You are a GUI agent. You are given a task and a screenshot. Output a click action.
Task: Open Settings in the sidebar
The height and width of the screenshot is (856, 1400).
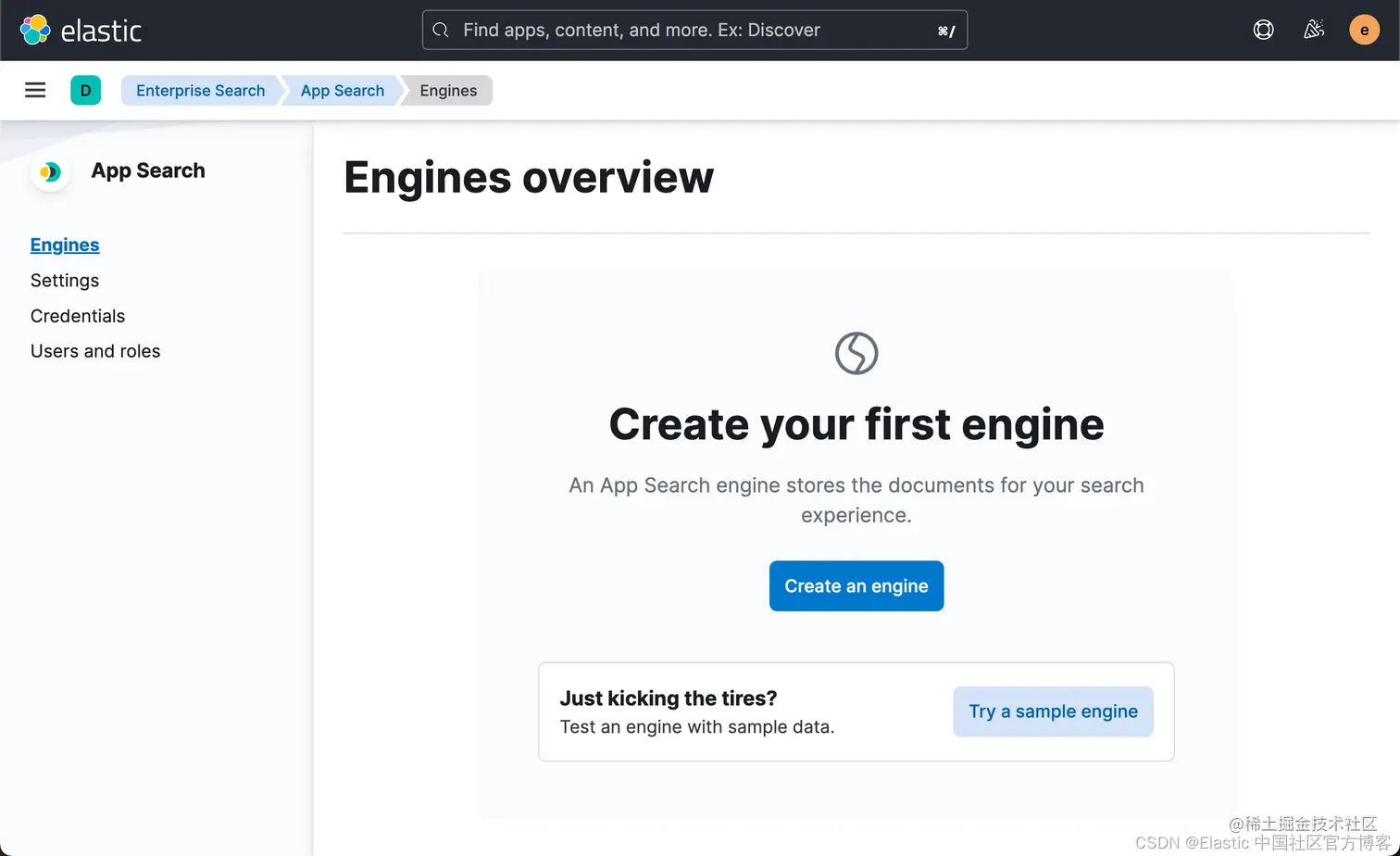pos(65,280)
